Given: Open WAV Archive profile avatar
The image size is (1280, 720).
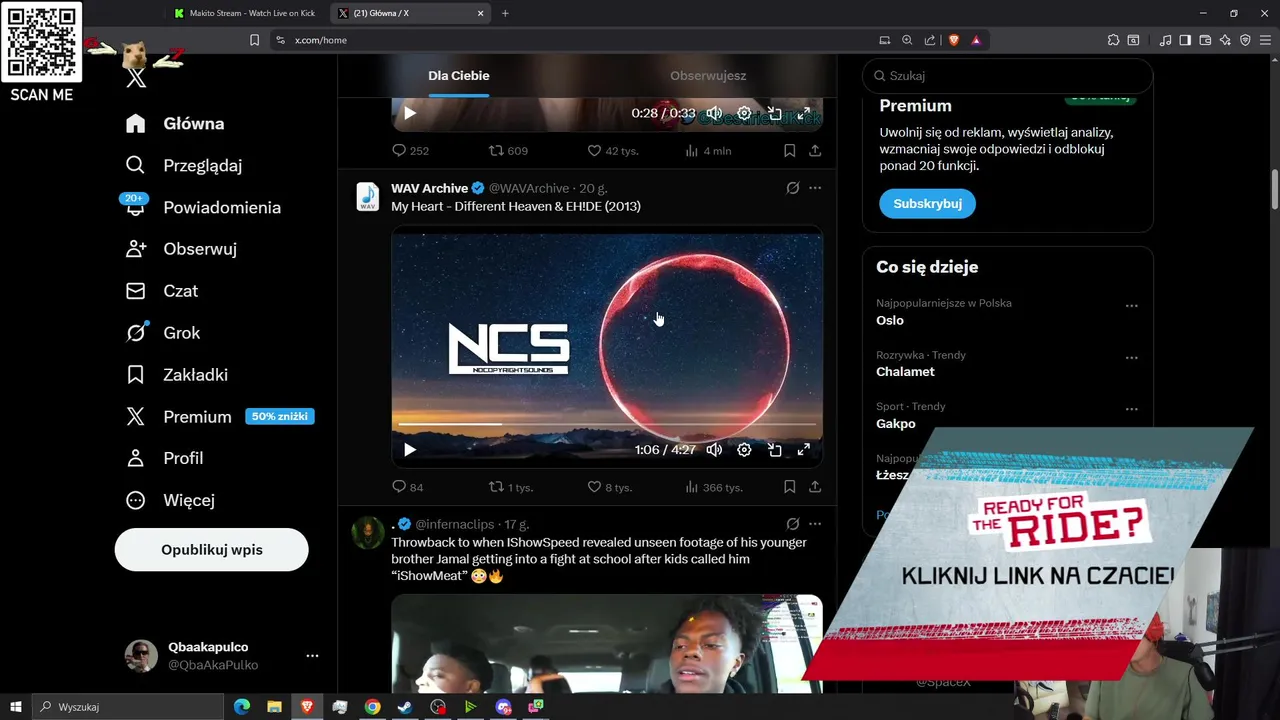Looking at the screenshot, I should [368, 196].
